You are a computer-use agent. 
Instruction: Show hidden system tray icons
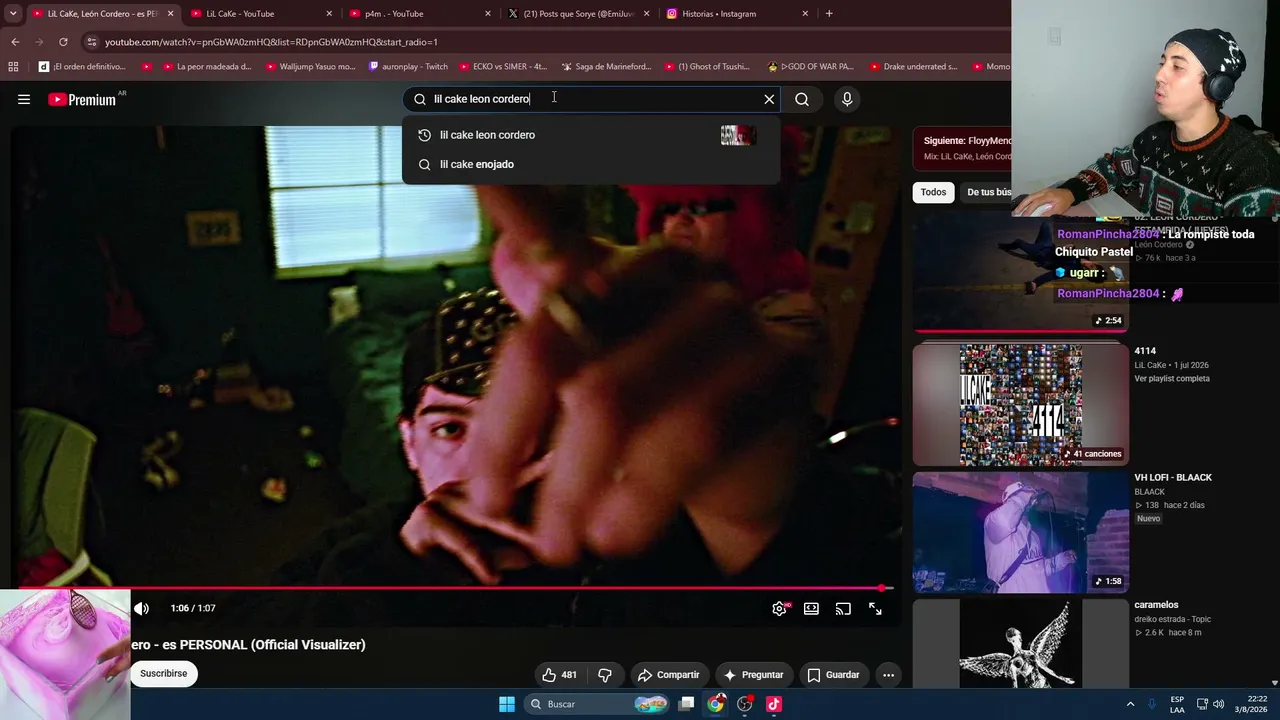click(x=1131, y=704)
